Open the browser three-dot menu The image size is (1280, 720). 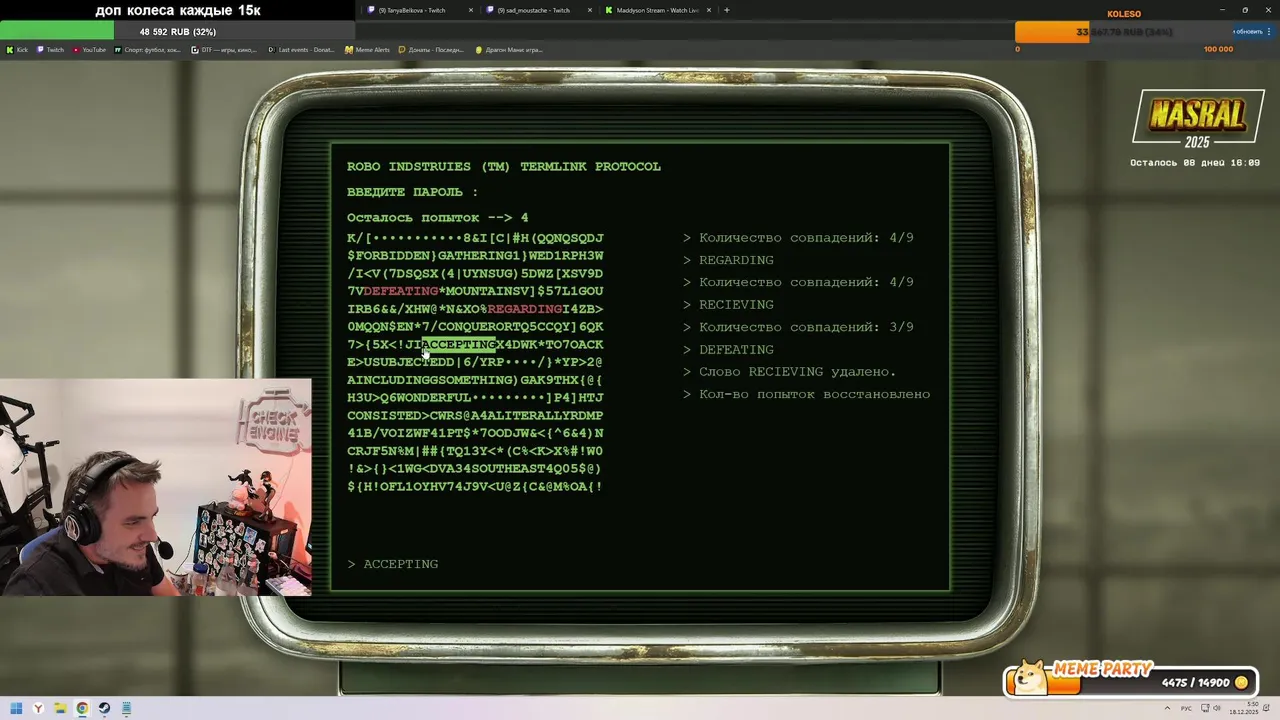pyautogui.click(x=1271, y=32)
